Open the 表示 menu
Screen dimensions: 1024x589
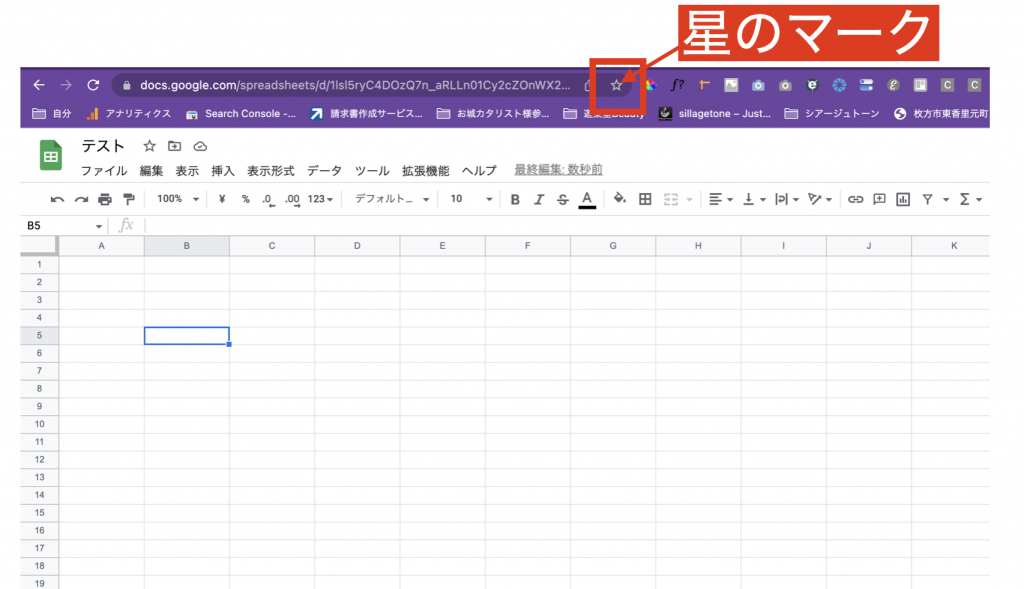pyautogui.click(x=187, y=170)
